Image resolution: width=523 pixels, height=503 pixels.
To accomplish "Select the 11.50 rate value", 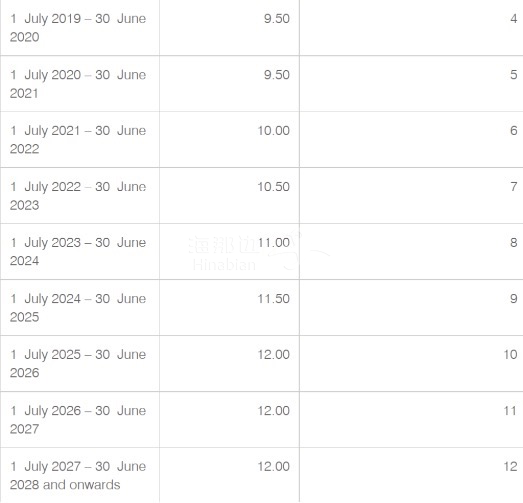I will 274,299.
